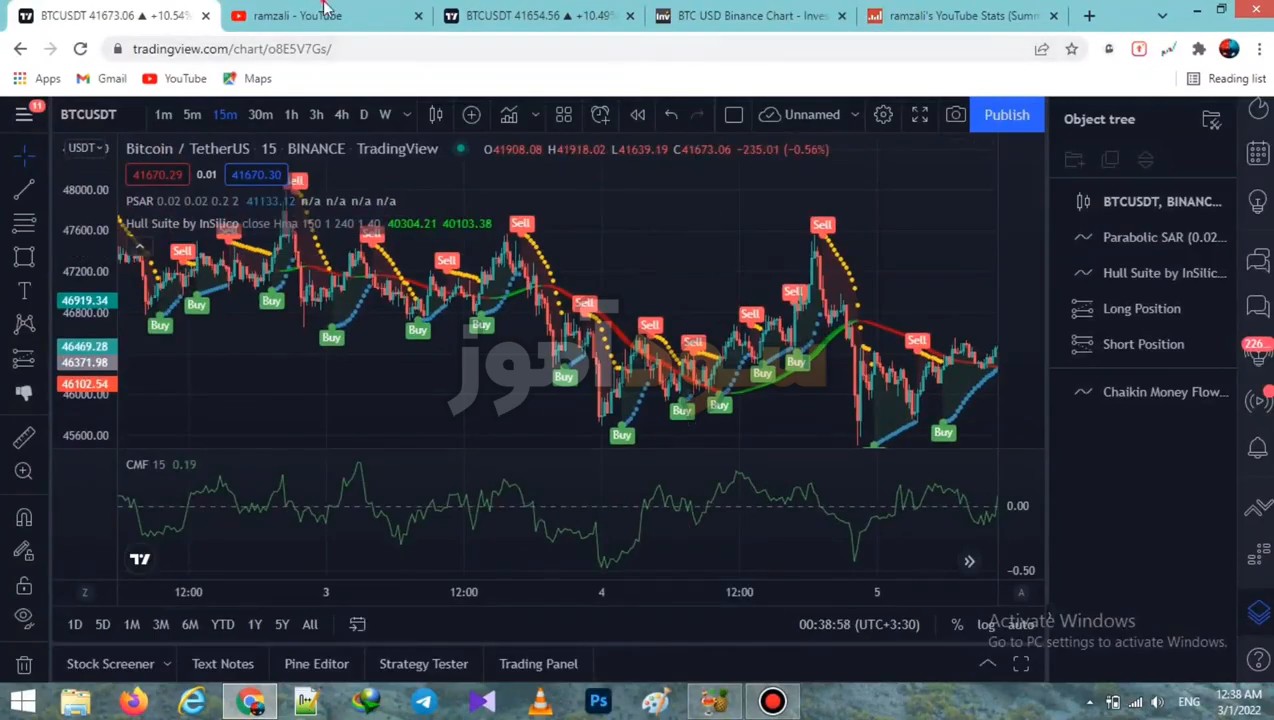
Task: Enter fullscreen mode icon
Action: (920, 115)
